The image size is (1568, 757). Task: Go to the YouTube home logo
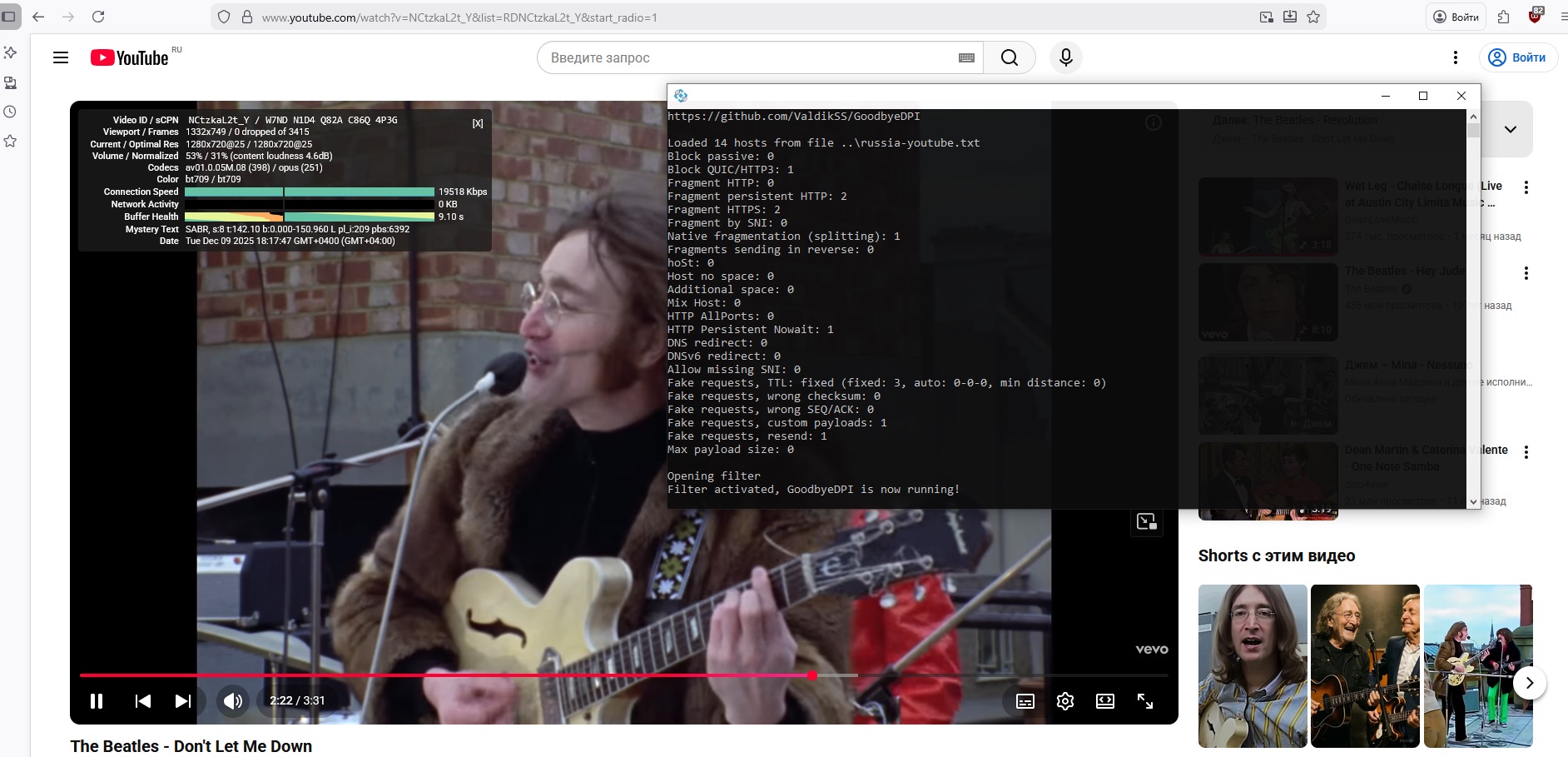(130, 57)
